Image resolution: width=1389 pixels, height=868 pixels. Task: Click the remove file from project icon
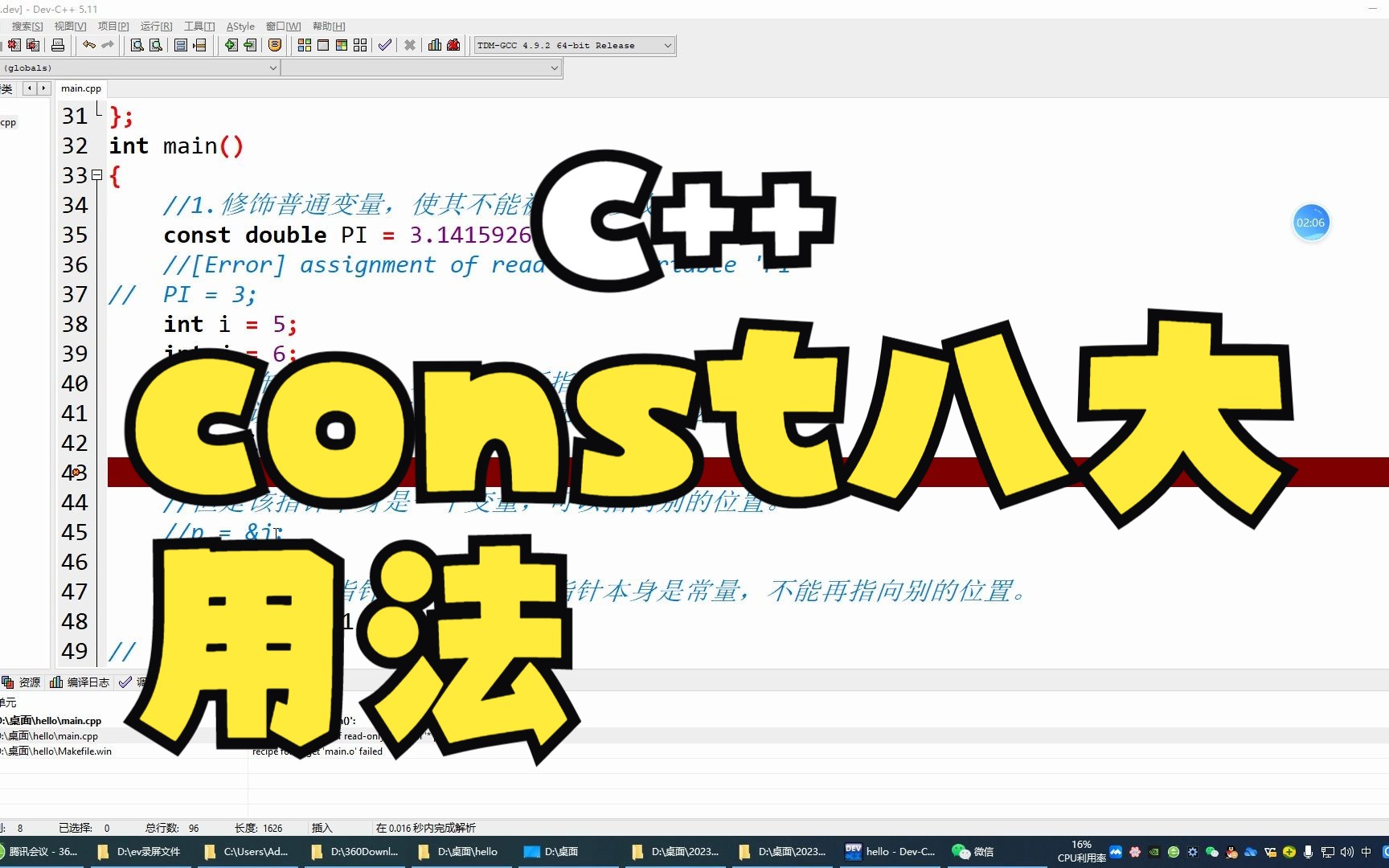[x=250, y=45]
